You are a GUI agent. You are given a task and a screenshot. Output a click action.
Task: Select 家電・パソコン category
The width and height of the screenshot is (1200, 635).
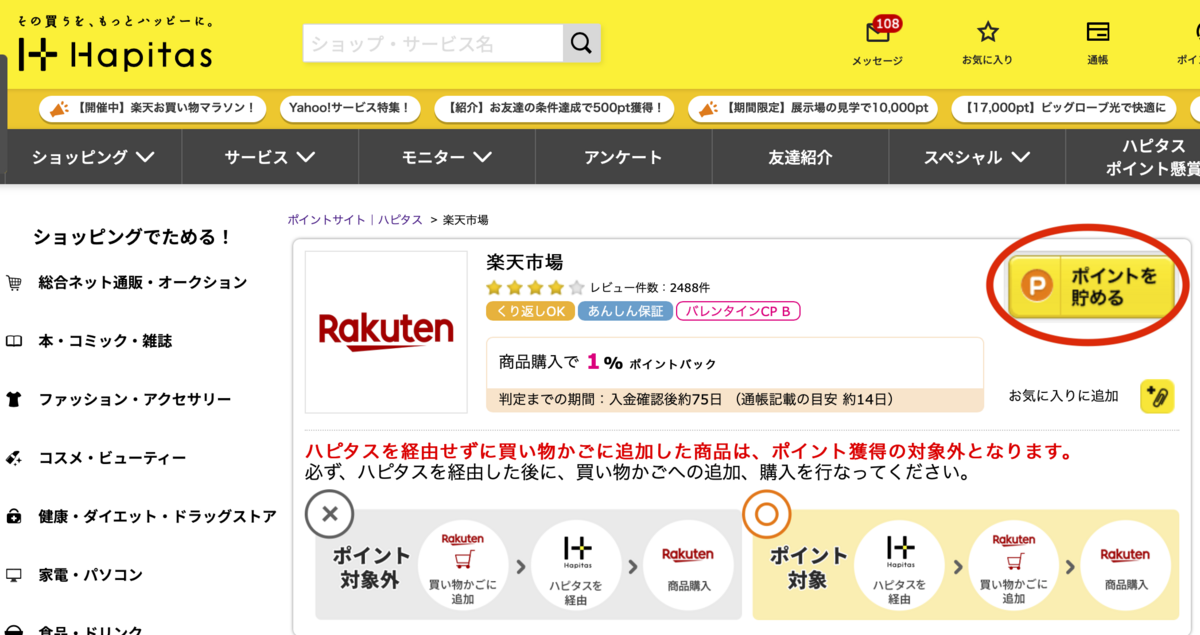click(90, 575)
